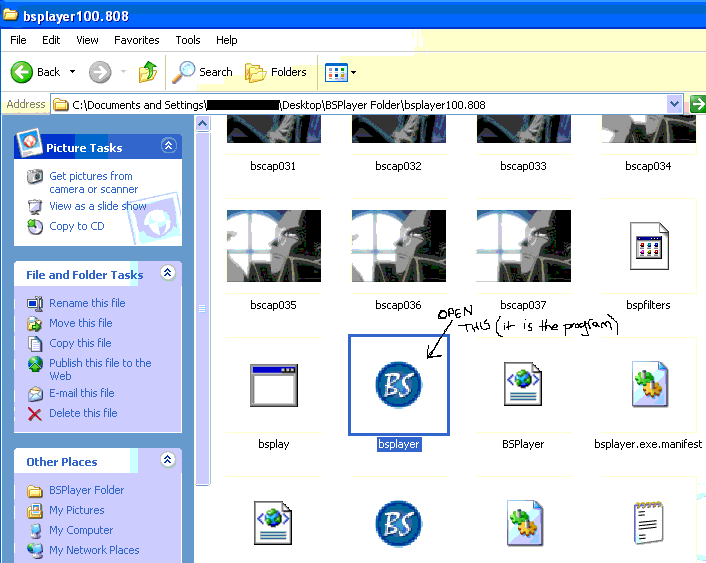706x563 pixels.
Task: Expand the Address bar dropdown arrow
Action: 674,104
